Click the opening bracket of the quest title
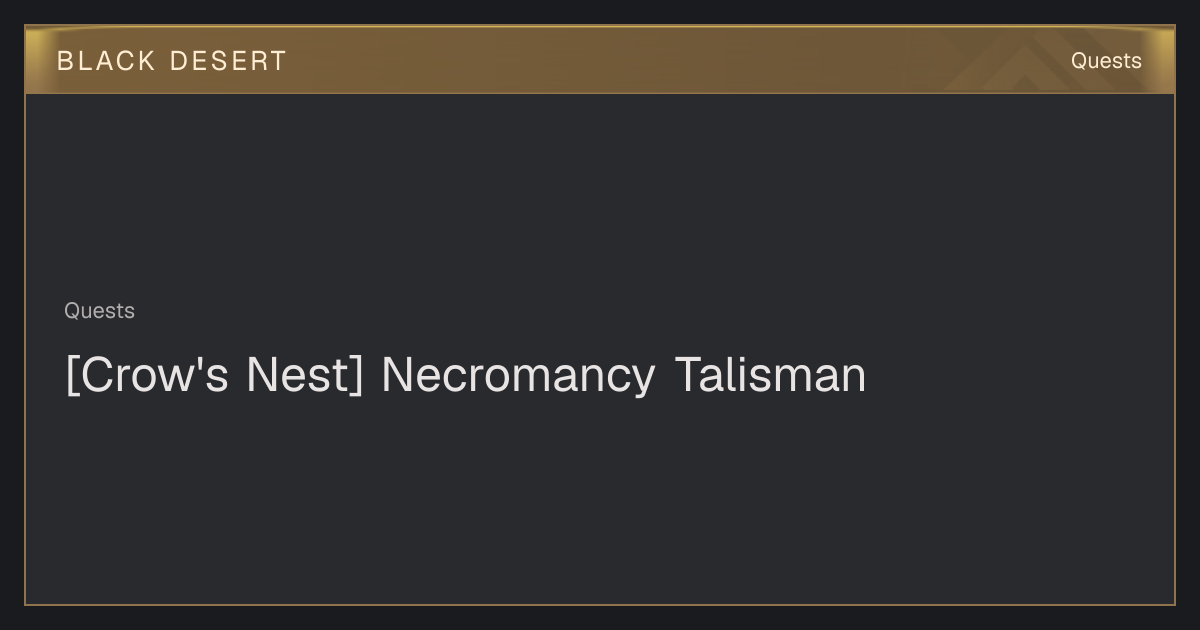Screen dimensions: 1200x630 tap(71, 376)
